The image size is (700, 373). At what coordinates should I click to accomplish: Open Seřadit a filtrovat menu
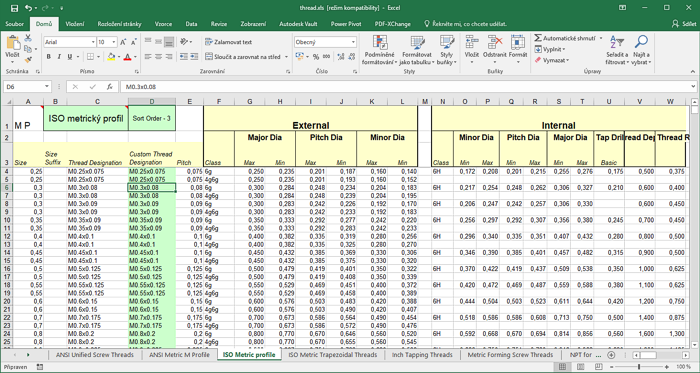(x=617, y=50)
